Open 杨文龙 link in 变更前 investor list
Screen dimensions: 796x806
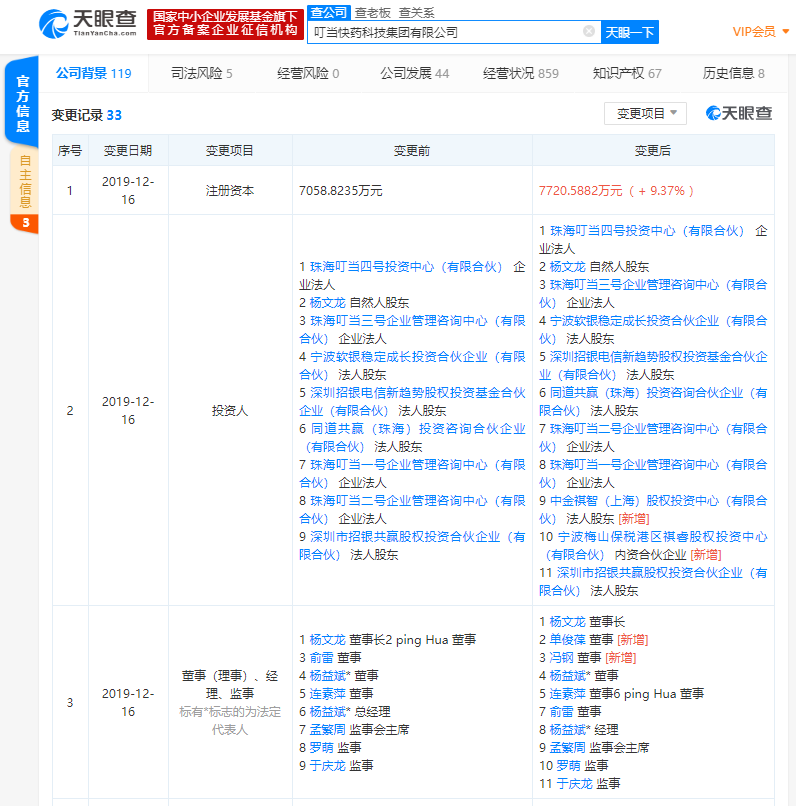[327, 302]
